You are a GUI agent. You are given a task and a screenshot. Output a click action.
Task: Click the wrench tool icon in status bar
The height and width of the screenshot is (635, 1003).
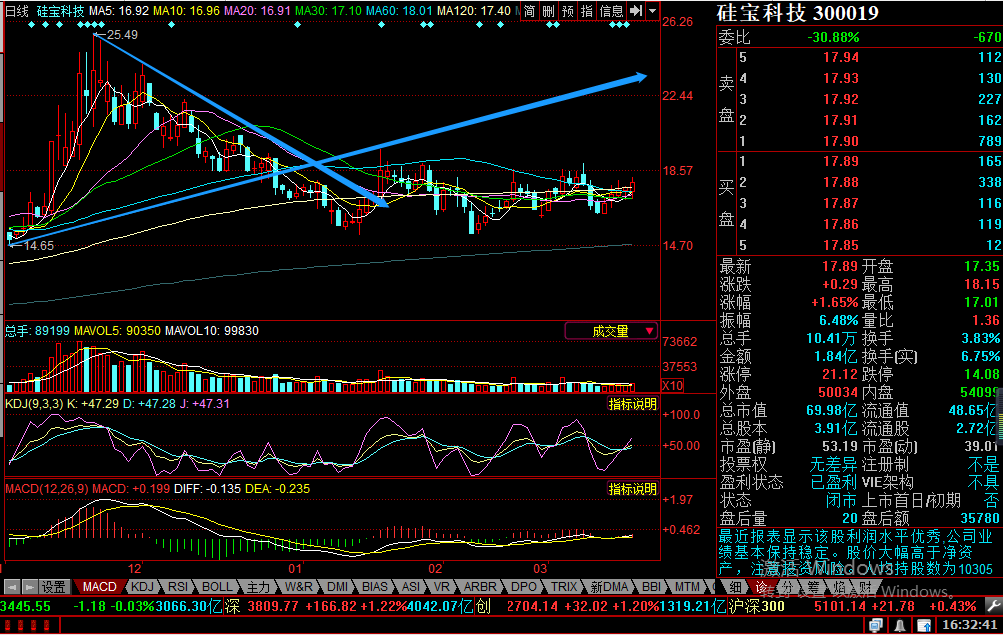coord(993,605)
